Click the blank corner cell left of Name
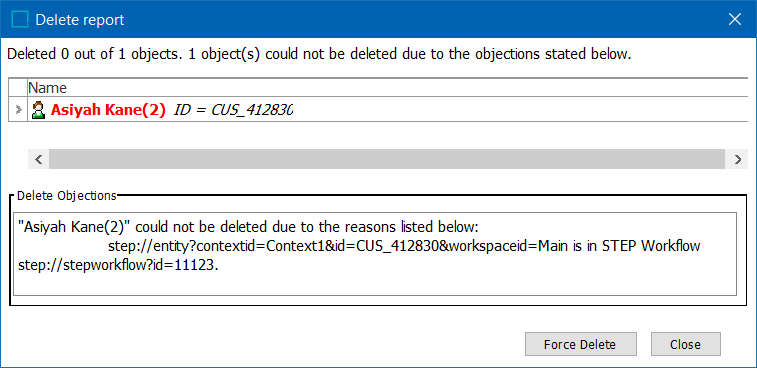The image size is (757, 368). click(x=18, y=87)
